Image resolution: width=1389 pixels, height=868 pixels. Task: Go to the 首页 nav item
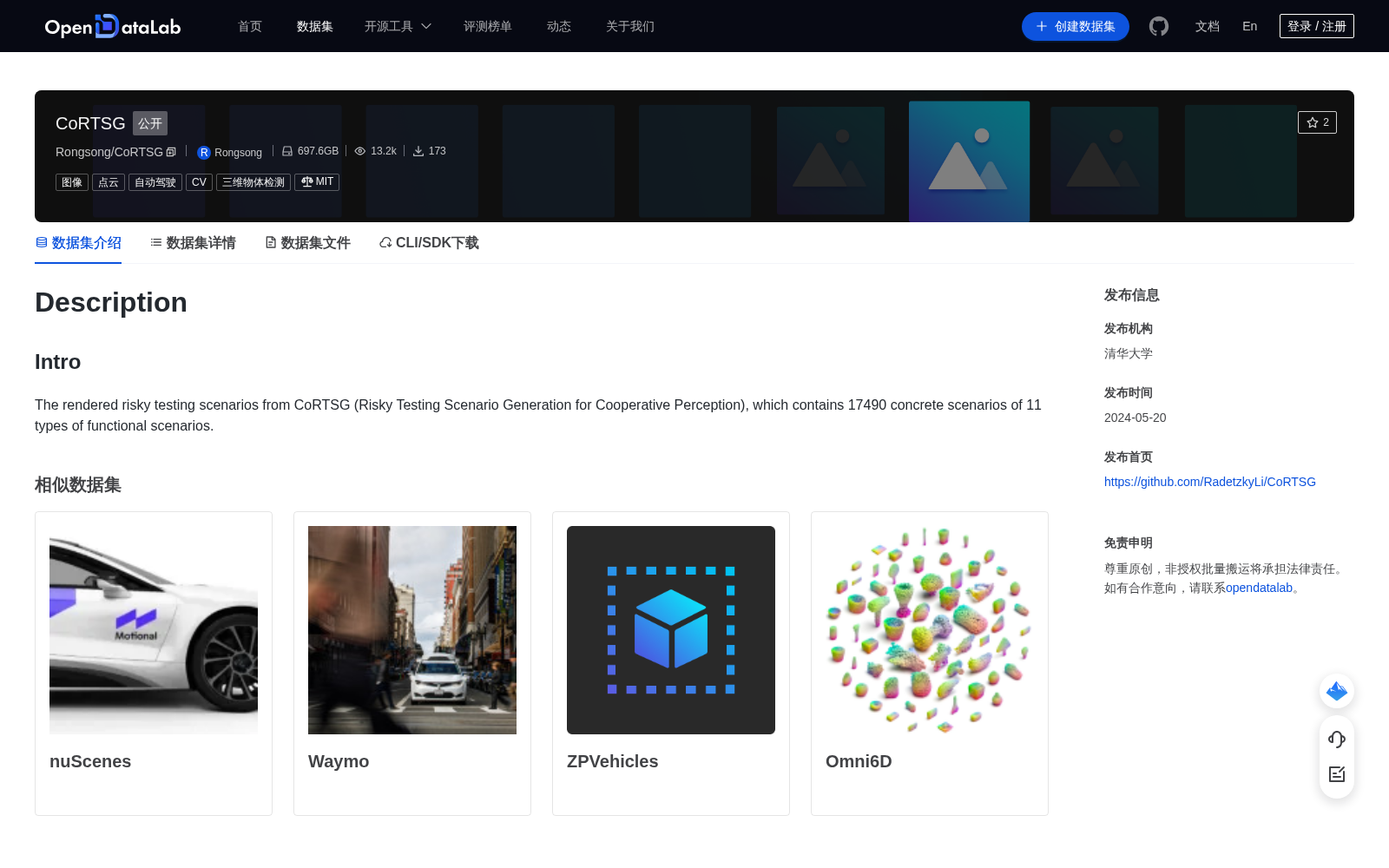tap(250, 26)
